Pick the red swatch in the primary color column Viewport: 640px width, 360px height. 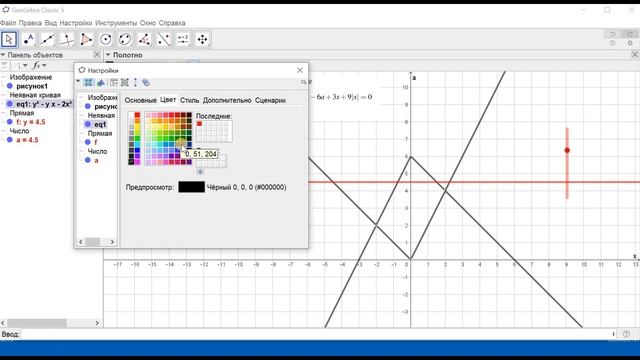click(137, 115)
